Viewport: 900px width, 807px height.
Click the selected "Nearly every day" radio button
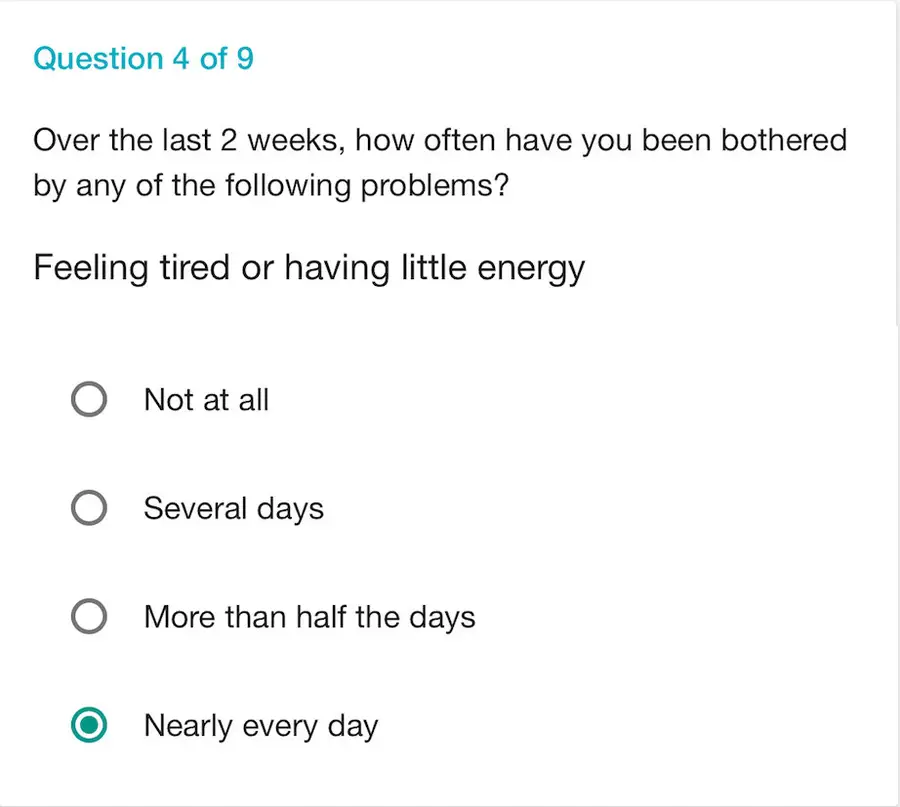pyautogui.click(x=89, y=726)
